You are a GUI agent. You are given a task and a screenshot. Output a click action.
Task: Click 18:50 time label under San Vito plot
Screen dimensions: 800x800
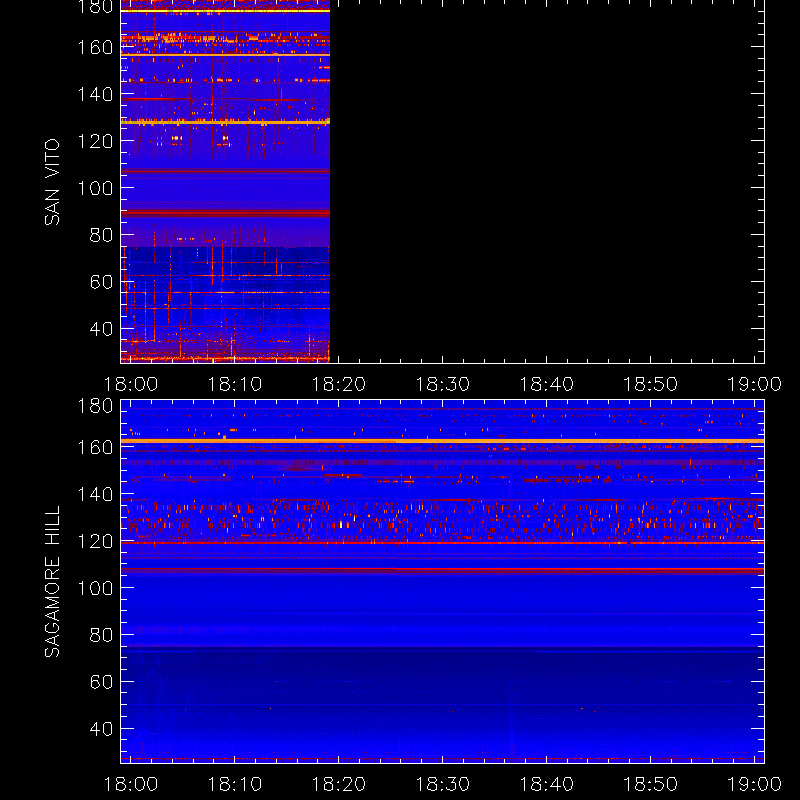pos(651,384)
